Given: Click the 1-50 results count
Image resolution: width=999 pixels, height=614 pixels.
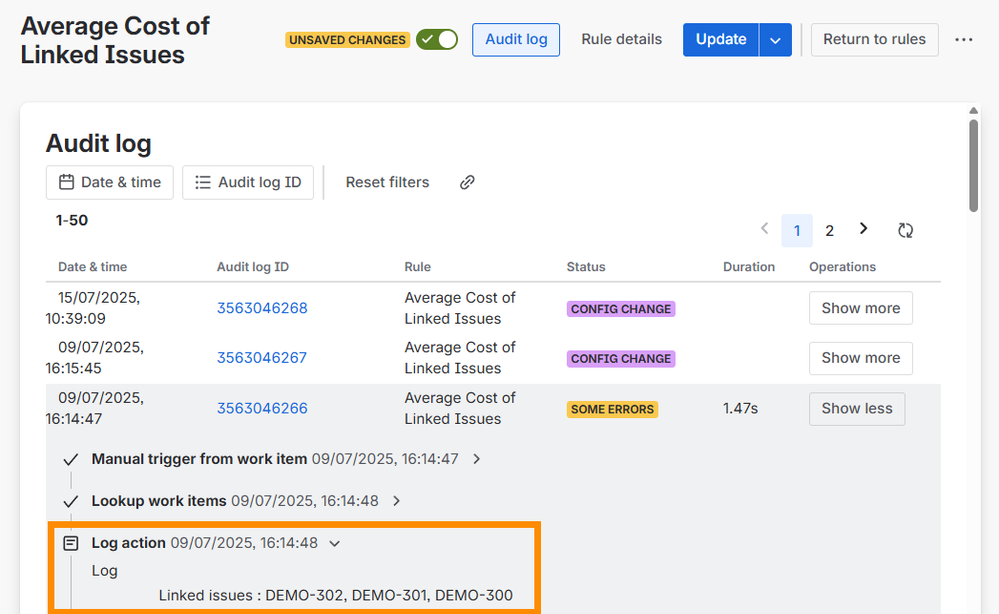Looking at the screenshot, I should (x=72, y=220).
